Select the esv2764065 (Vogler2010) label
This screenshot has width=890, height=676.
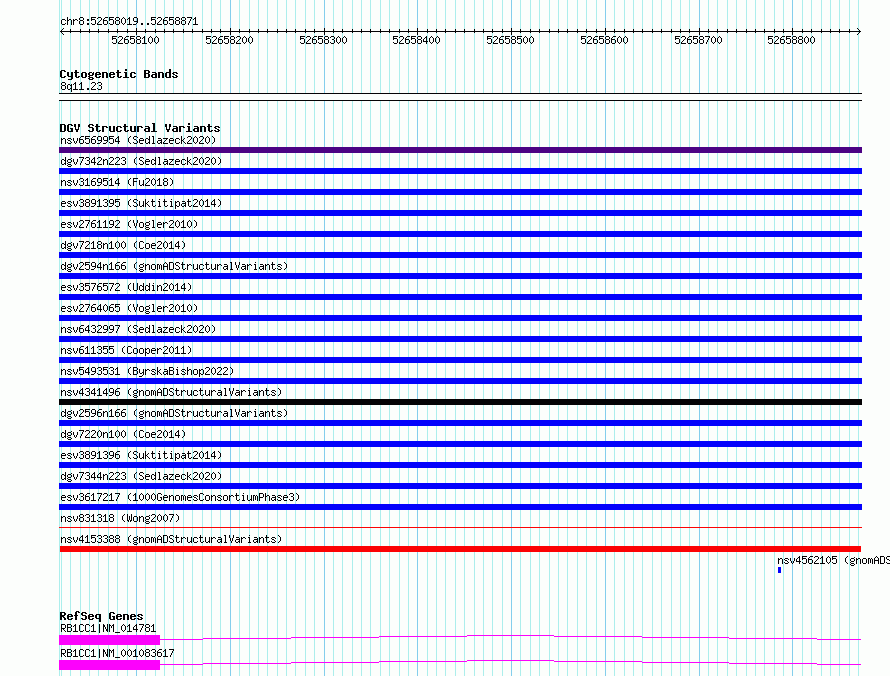click(129, 308)
